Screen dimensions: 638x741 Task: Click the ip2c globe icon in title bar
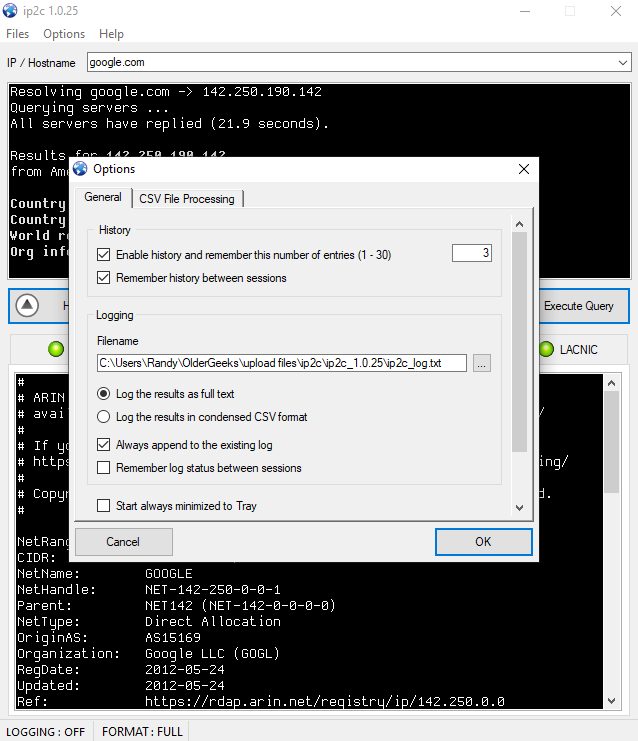10,10
